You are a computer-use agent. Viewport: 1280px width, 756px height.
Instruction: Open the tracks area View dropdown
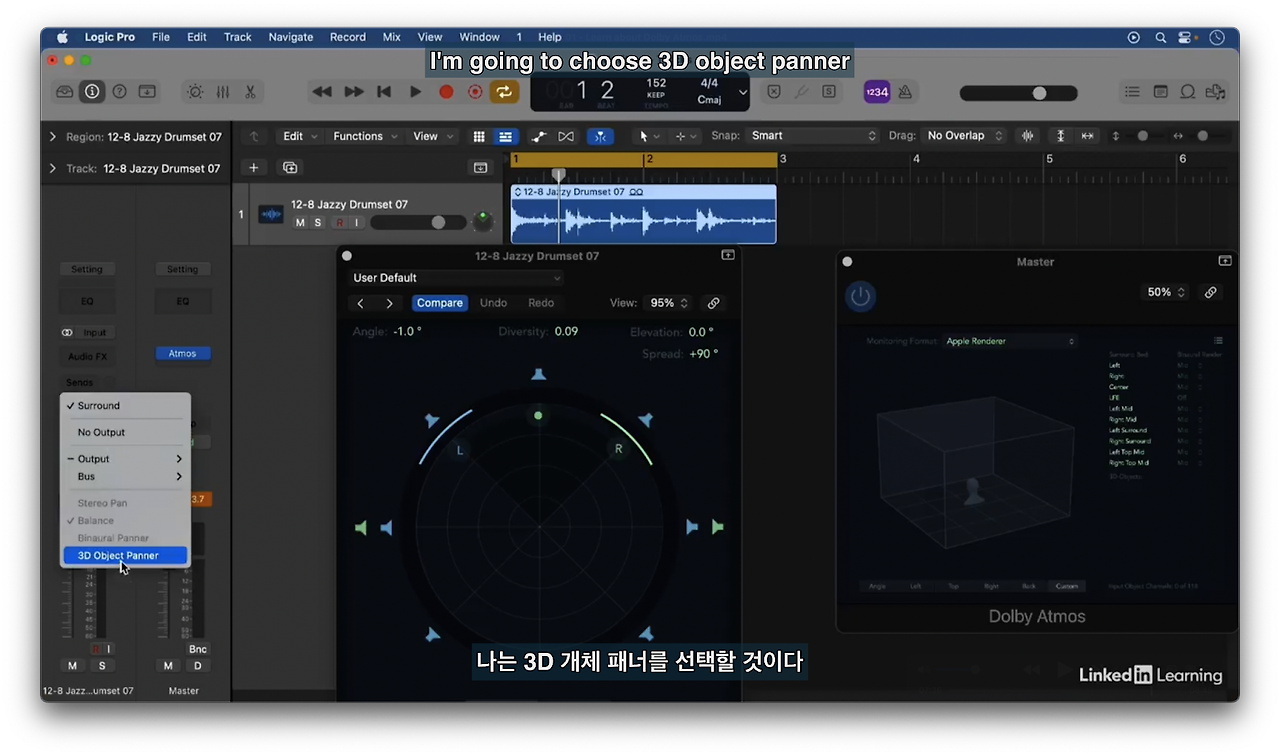pos(432,136)
